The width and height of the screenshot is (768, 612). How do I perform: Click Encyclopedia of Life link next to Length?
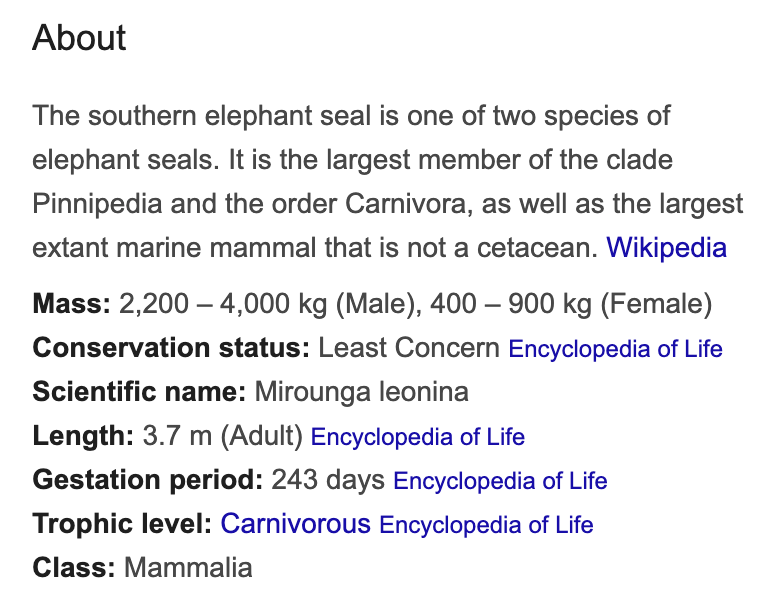click(418, 437)
